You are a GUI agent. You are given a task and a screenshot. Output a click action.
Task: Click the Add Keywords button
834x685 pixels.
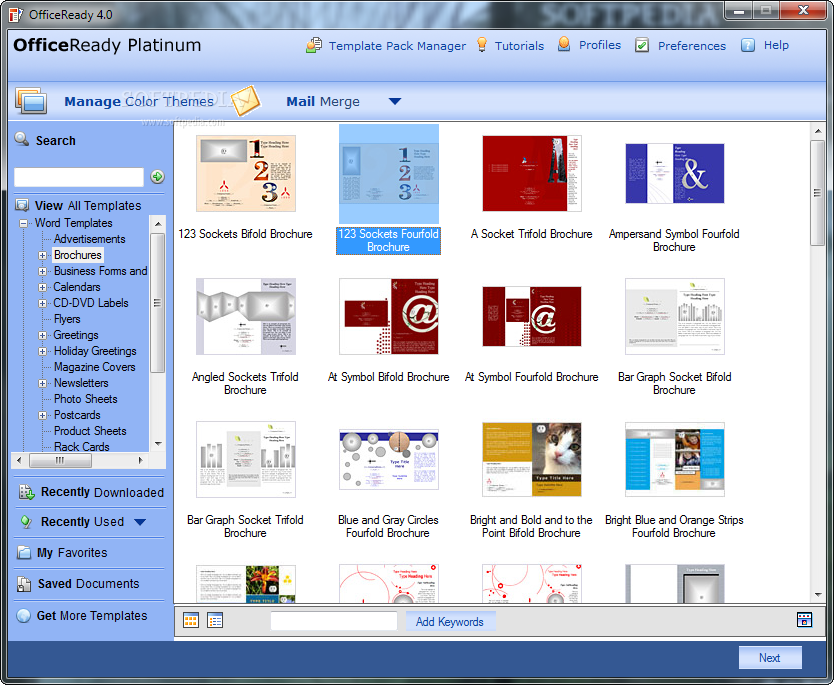click(450, 621)
